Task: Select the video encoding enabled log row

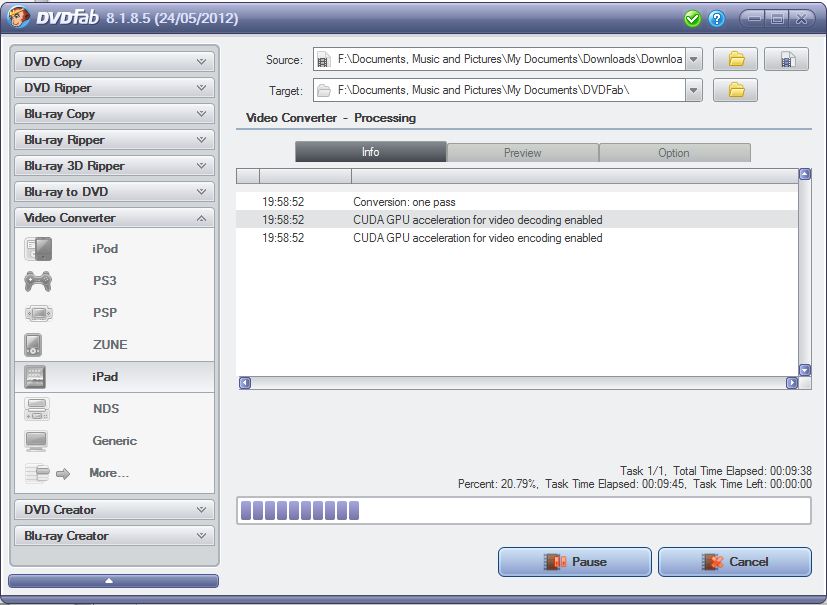Action: [517, 238]
